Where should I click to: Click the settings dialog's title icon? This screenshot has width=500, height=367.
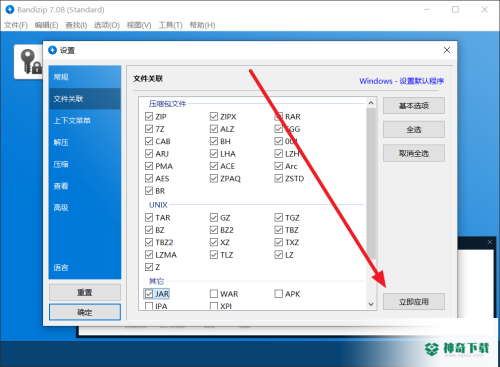tap(53, 50)
